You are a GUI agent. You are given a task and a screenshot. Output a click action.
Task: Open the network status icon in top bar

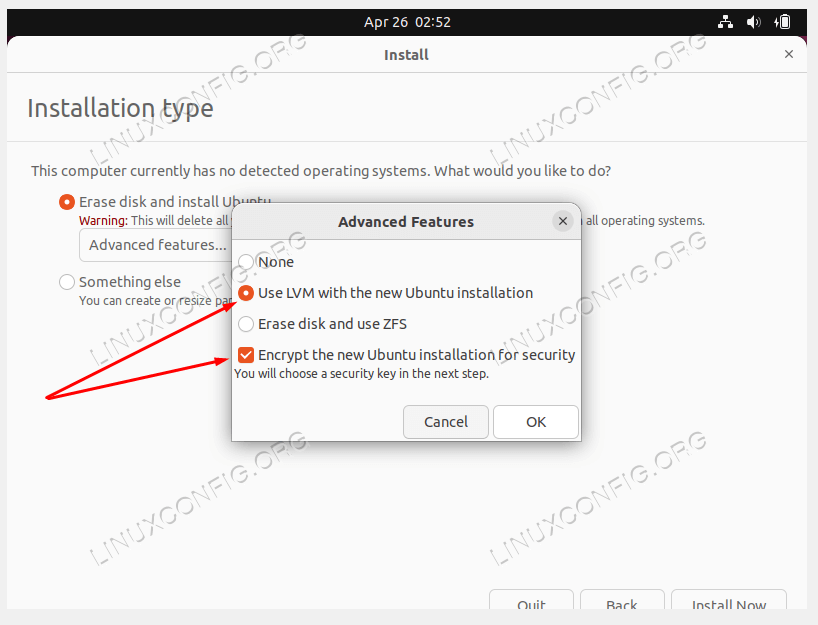725,22
